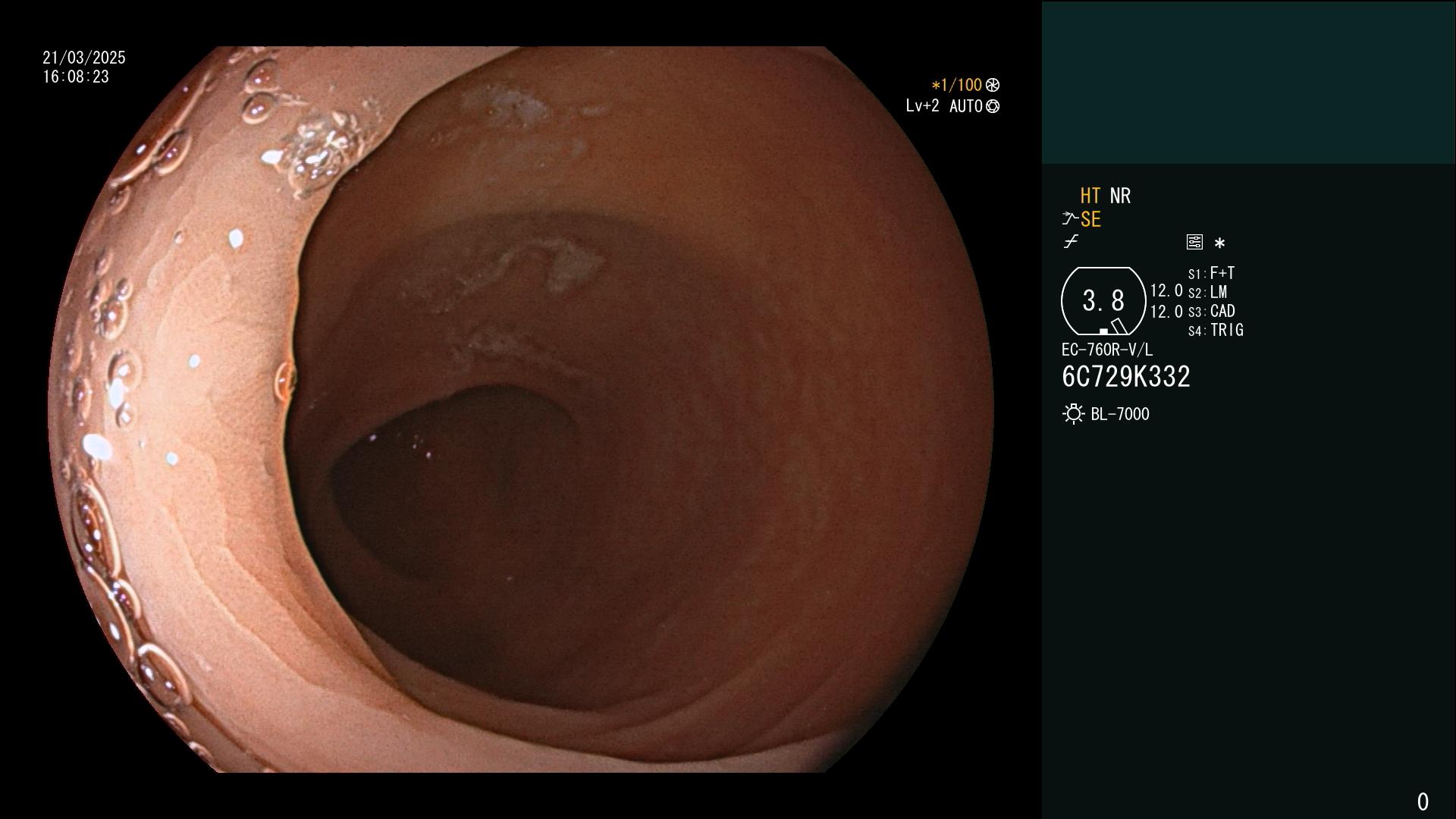Screen dimensions: 1456x819
Task: Click the scope shape diagram showing 3.8
Action: coord(1103,301)
